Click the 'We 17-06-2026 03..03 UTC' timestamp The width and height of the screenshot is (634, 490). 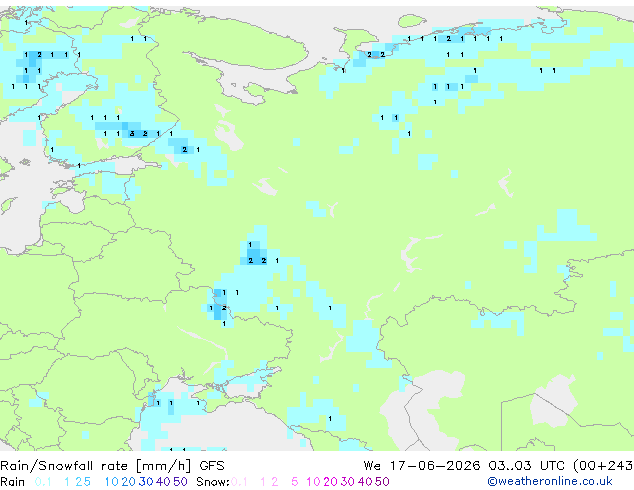pos(466,466)
